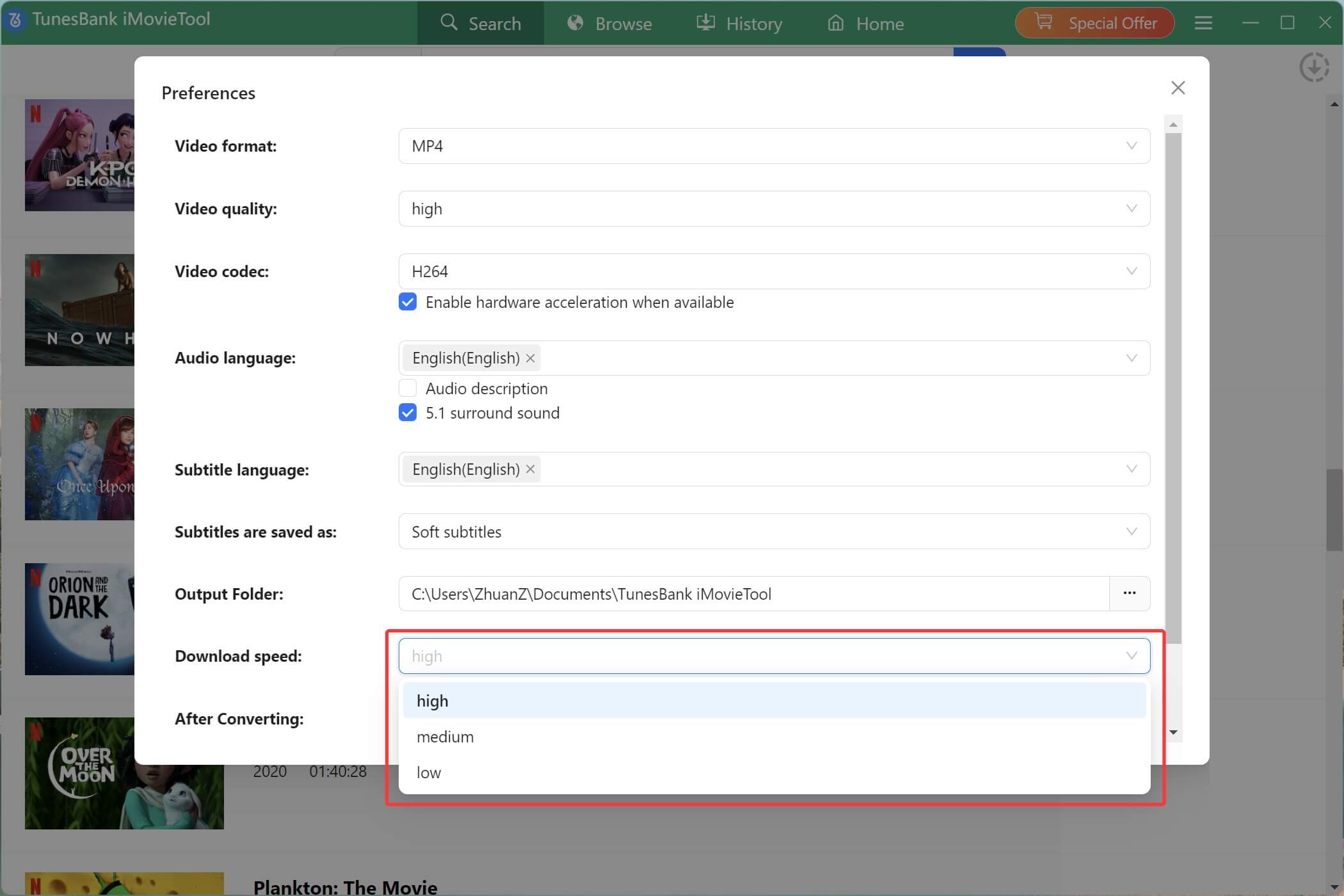Browse for Output Folder using ellipsis button
The image size is (1344, 896).
pyautogui.click(x=1130, y=593)
